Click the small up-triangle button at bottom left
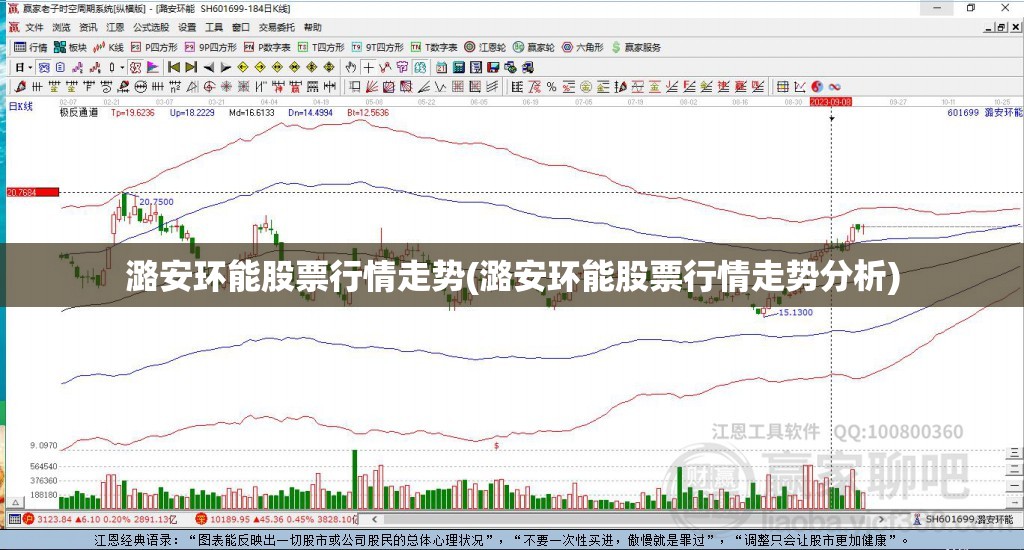Viewport: 1024px width, 550px height. [16, 503]
